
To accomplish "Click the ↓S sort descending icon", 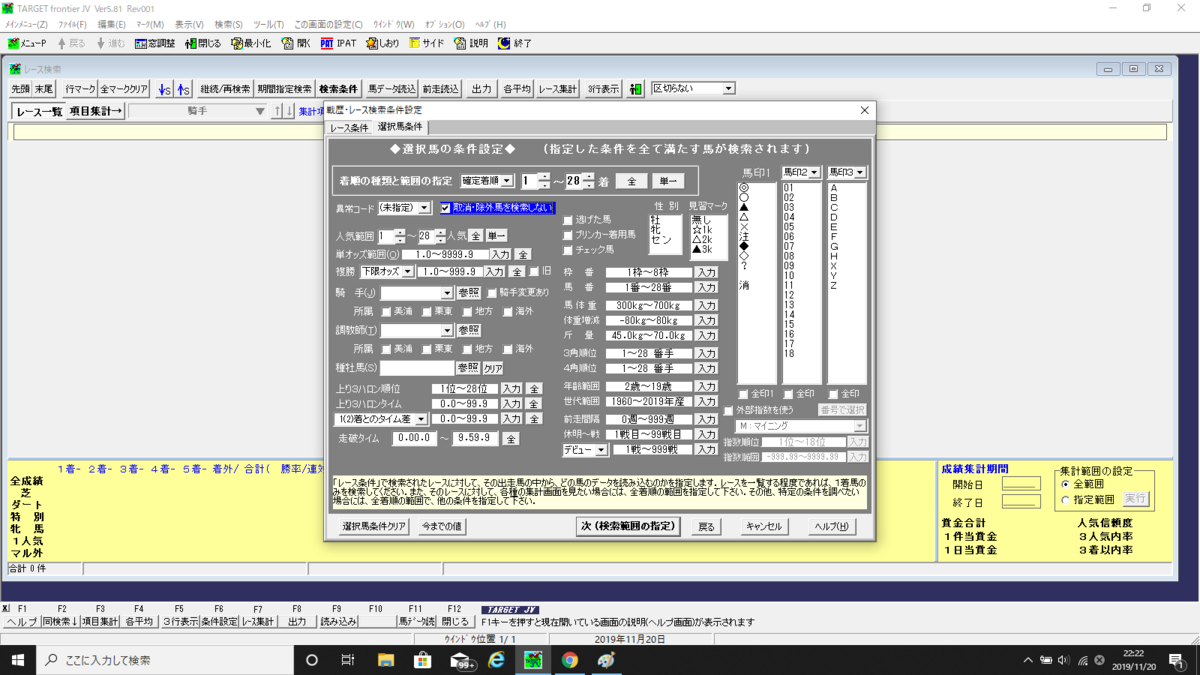I will (x=165, y=89).
